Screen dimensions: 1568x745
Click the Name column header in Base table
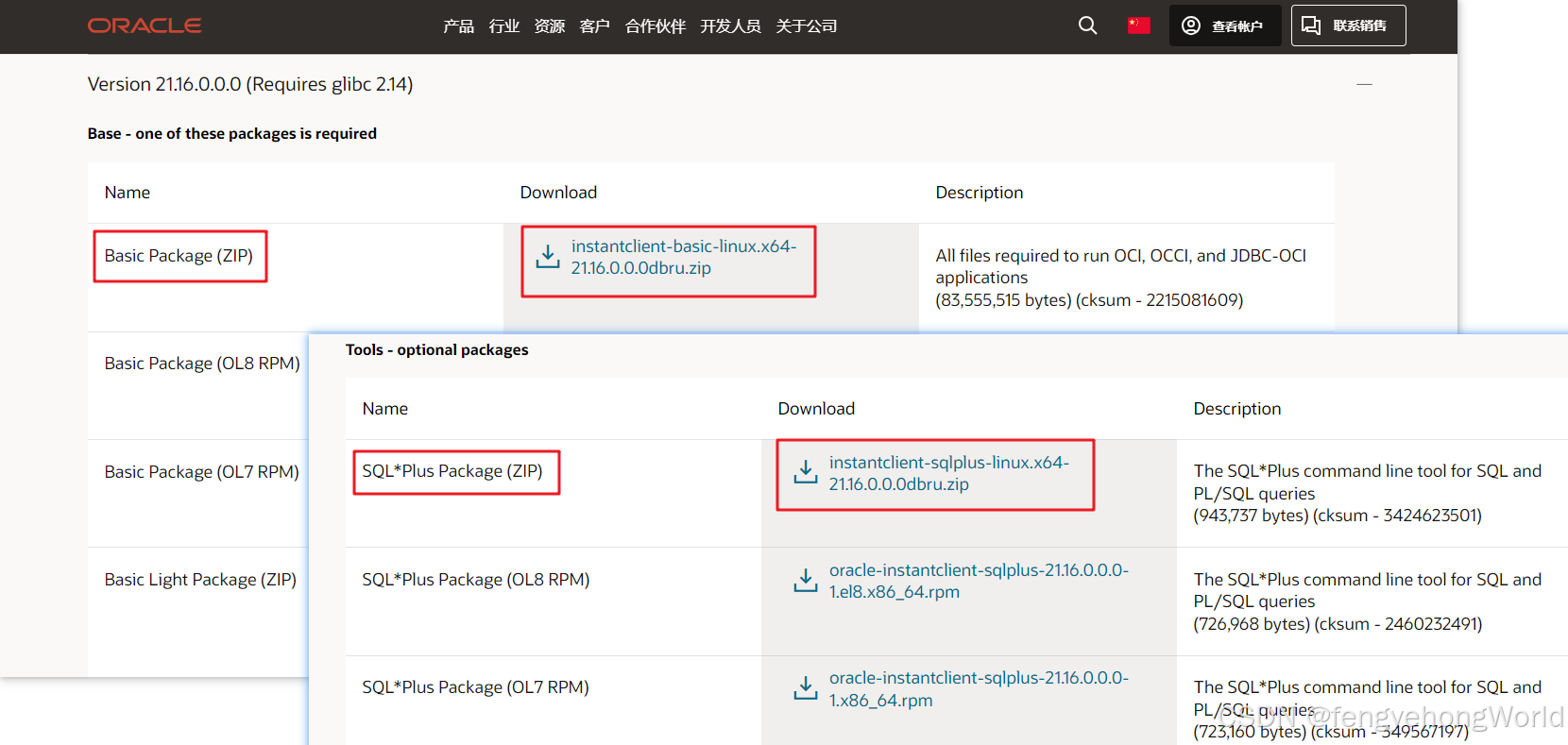(128, 193)
